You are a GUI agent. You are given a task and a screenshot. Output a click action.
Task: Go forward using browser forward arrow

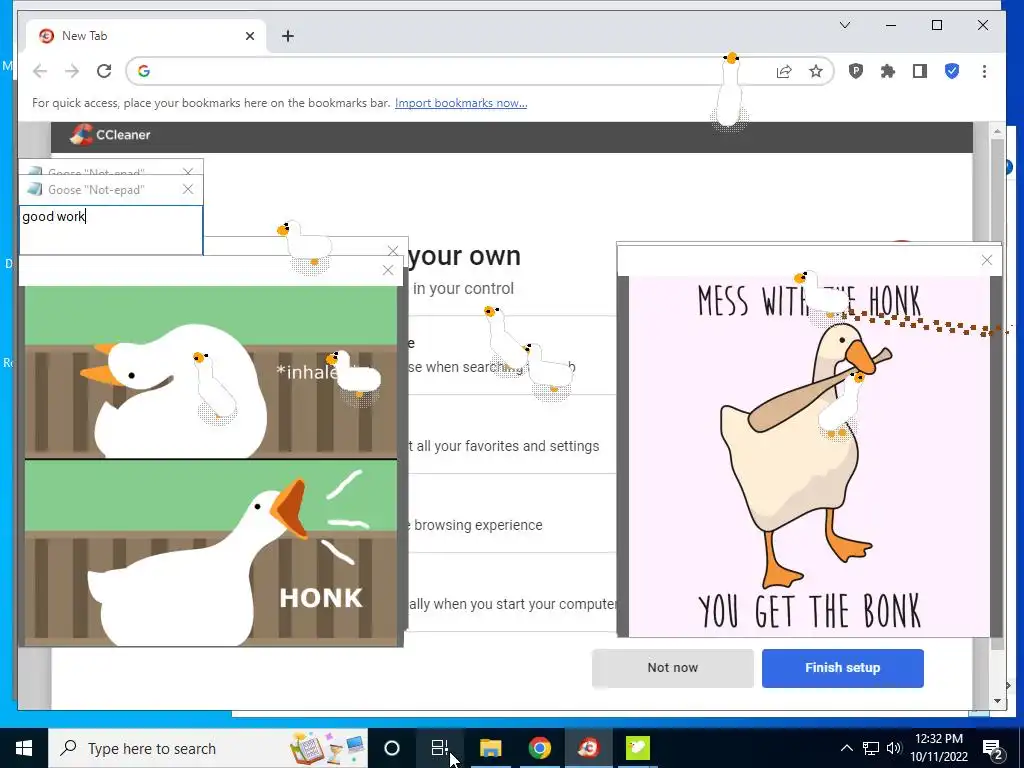72,71
